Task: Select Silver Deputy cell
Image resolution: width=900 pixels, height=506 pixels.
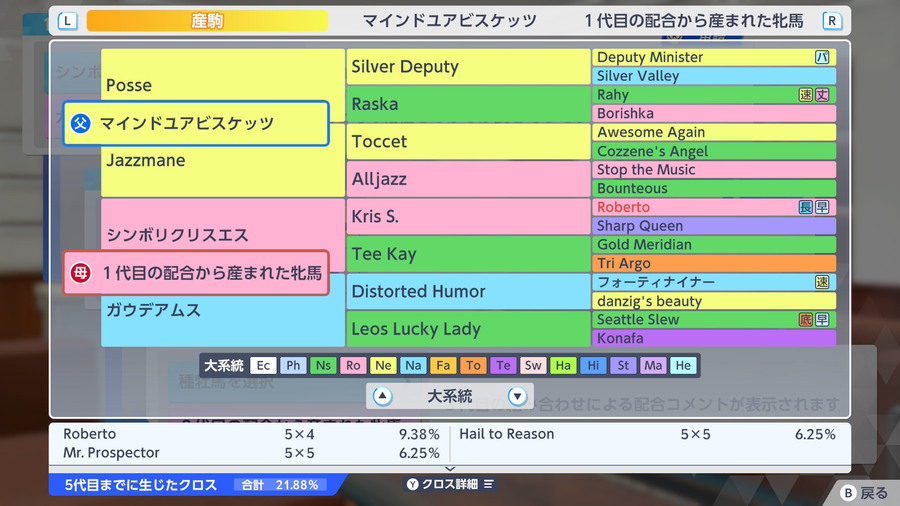Action: coord(468,67)
